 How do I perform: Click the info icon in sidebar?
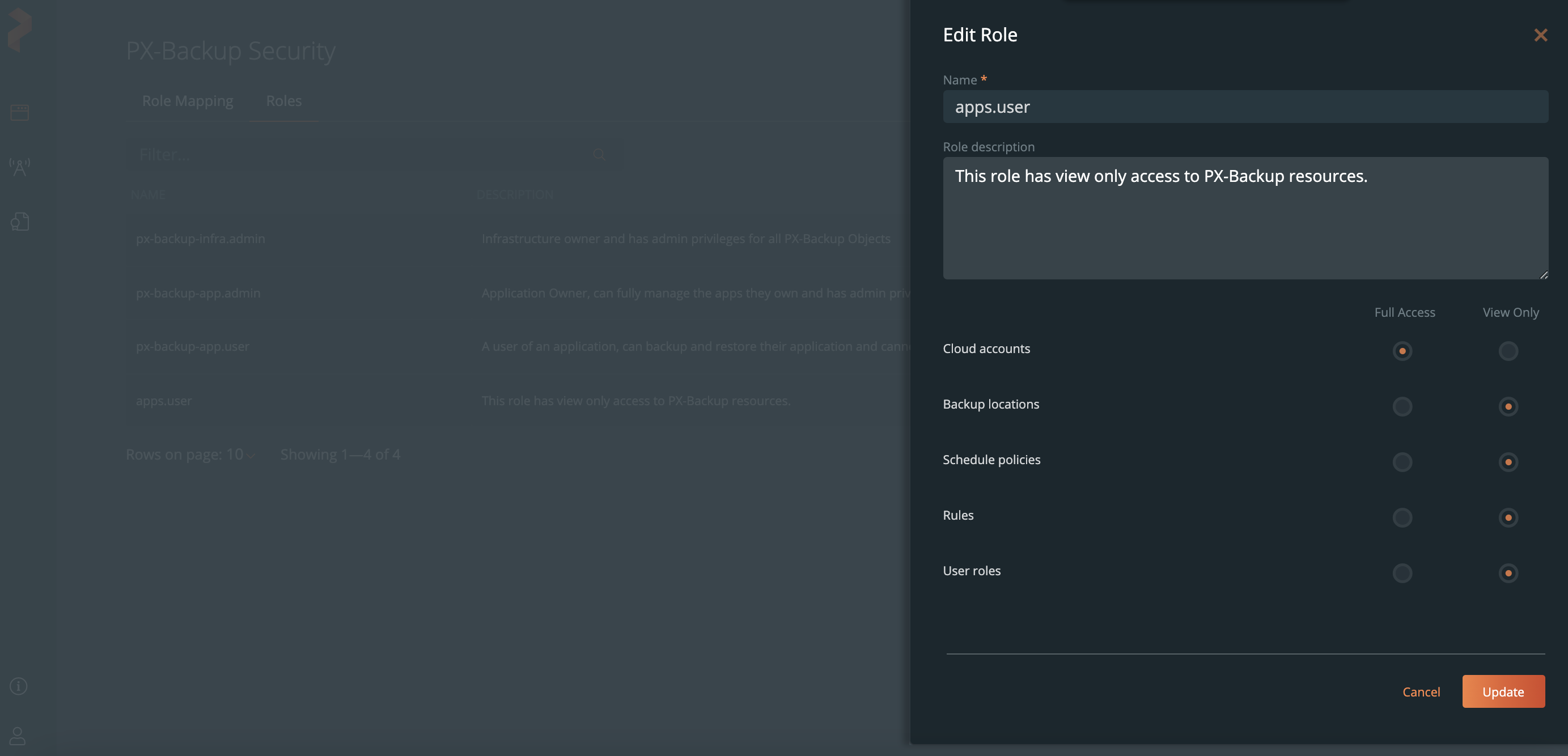pos(18,686)
